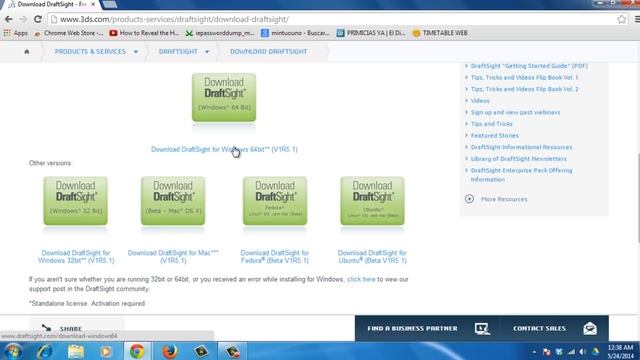Screen dimensions: 640x360
Task: Launch Internet Explorer from the taskbar
Action: [x=44, y=351]
